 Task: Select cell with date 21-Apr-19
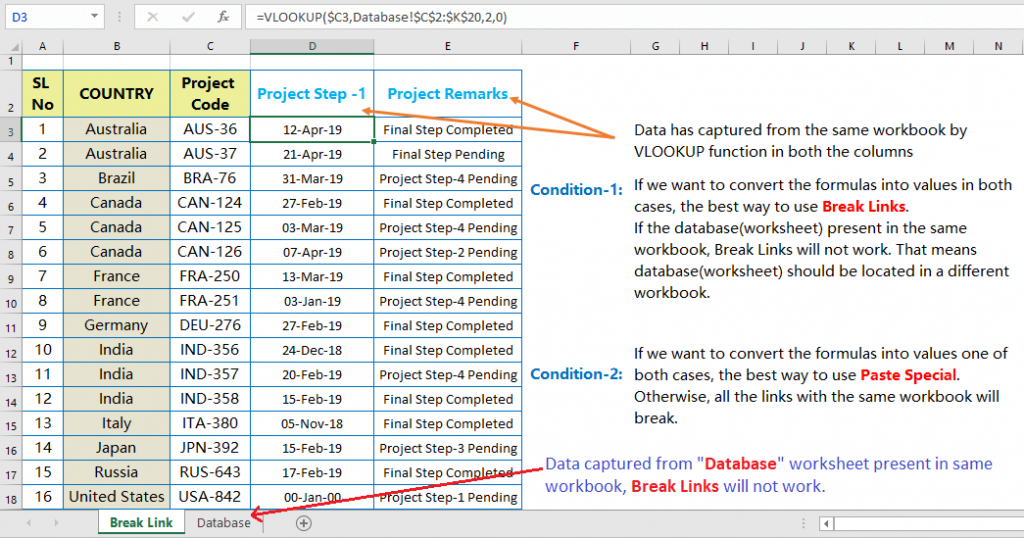312,154
